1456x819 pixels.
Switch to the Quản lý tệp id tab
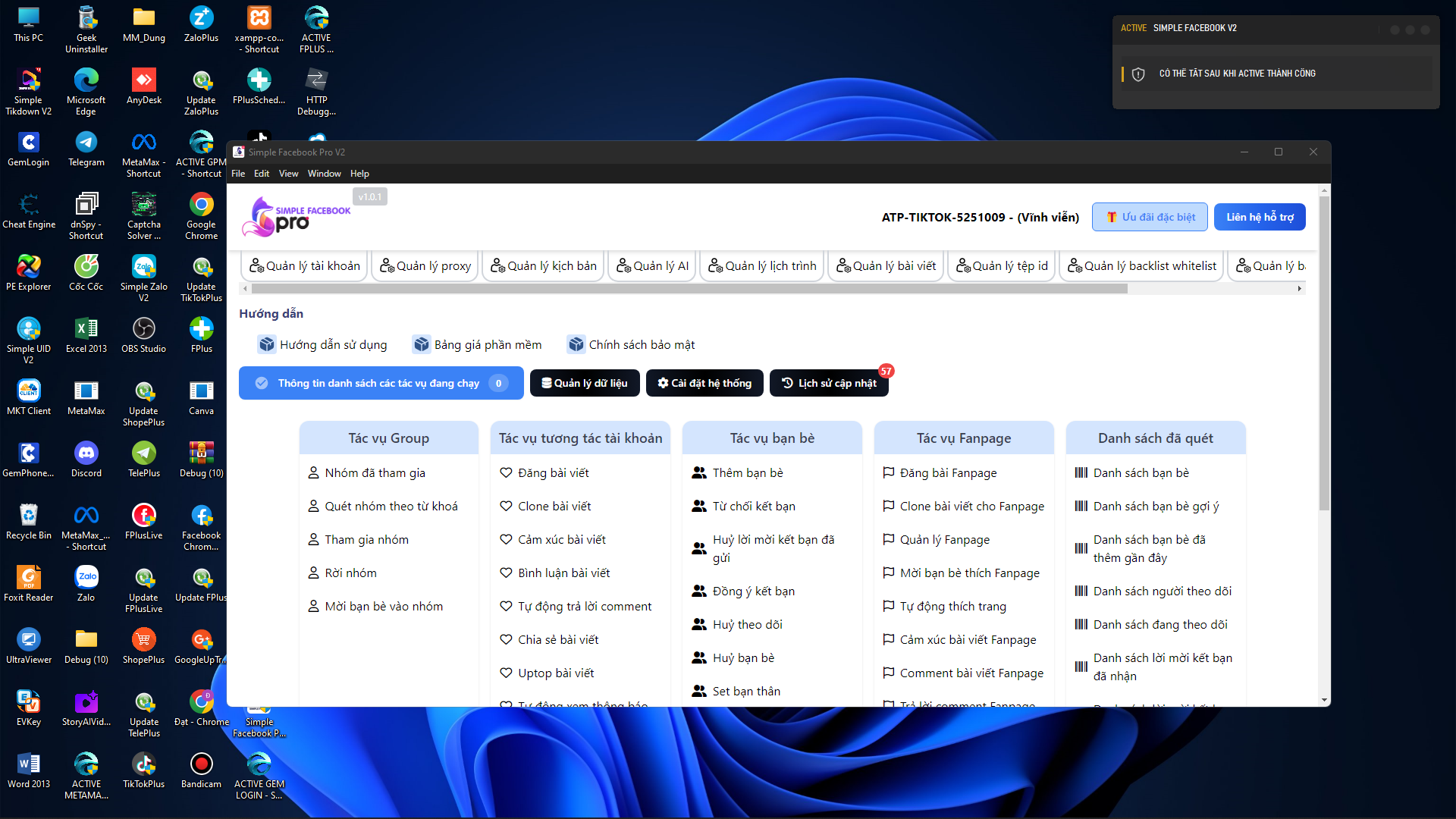(x=1002, y=266)
